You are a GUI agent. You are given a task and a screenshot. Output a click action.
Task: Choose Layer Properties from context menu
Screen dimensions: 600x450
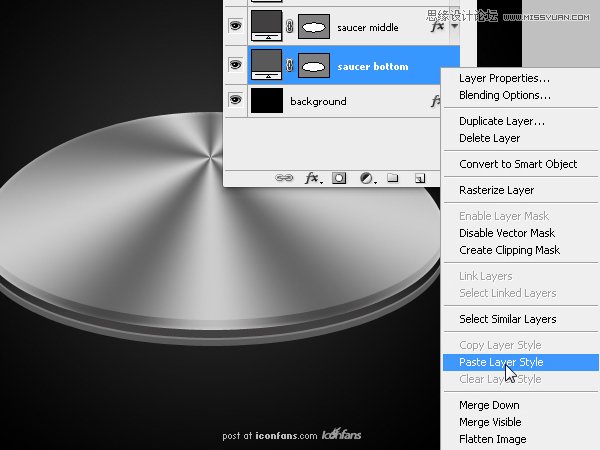tap(504, 78)
